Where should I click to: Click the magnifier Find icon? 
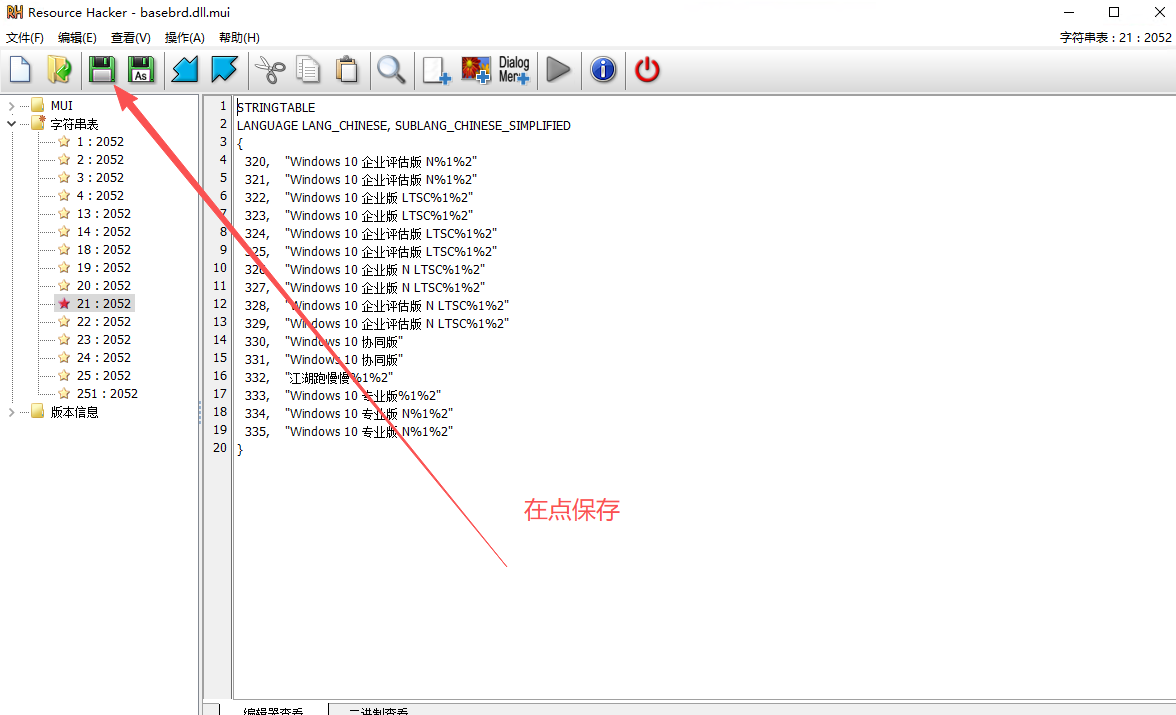tap(391, 70)
